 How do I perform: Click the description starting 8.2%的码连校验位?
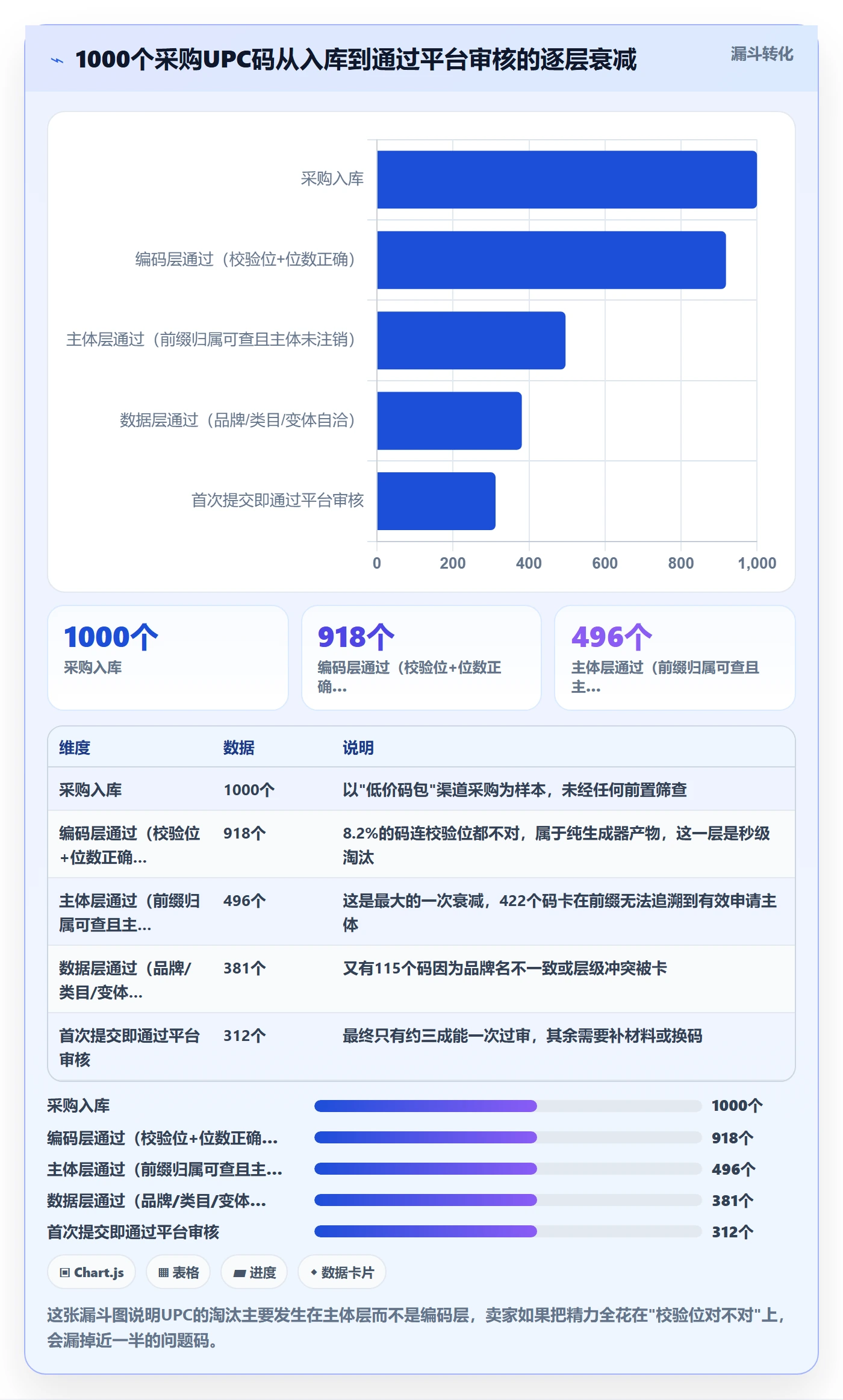556,845
